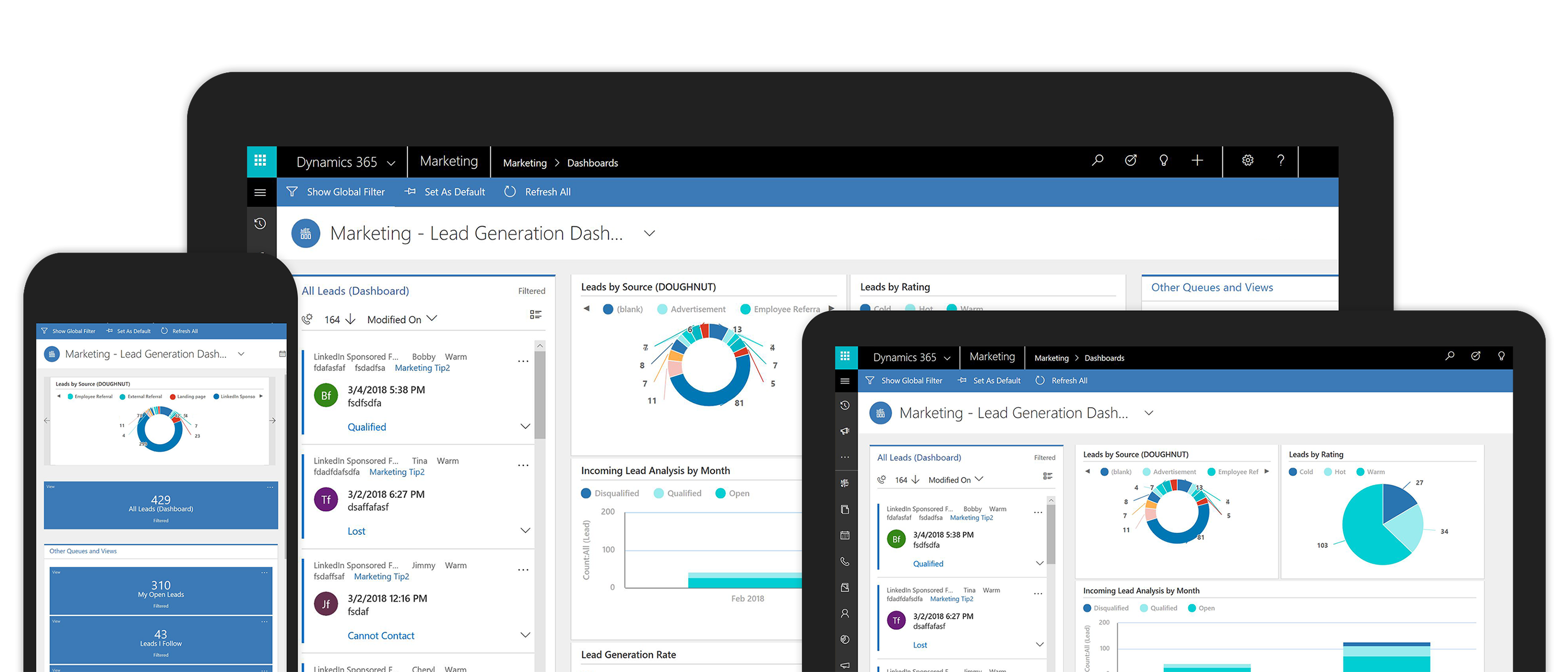Click the phone-gear queue icon on large tablet
1568x672 pixels.
click(308, 319)
